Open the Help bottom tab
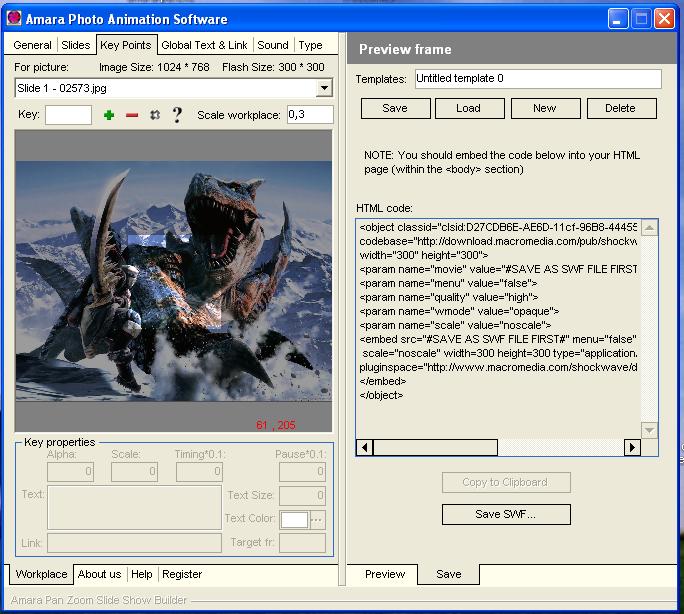This screenshot has width=684, height=614. click(x=142, y=574)
